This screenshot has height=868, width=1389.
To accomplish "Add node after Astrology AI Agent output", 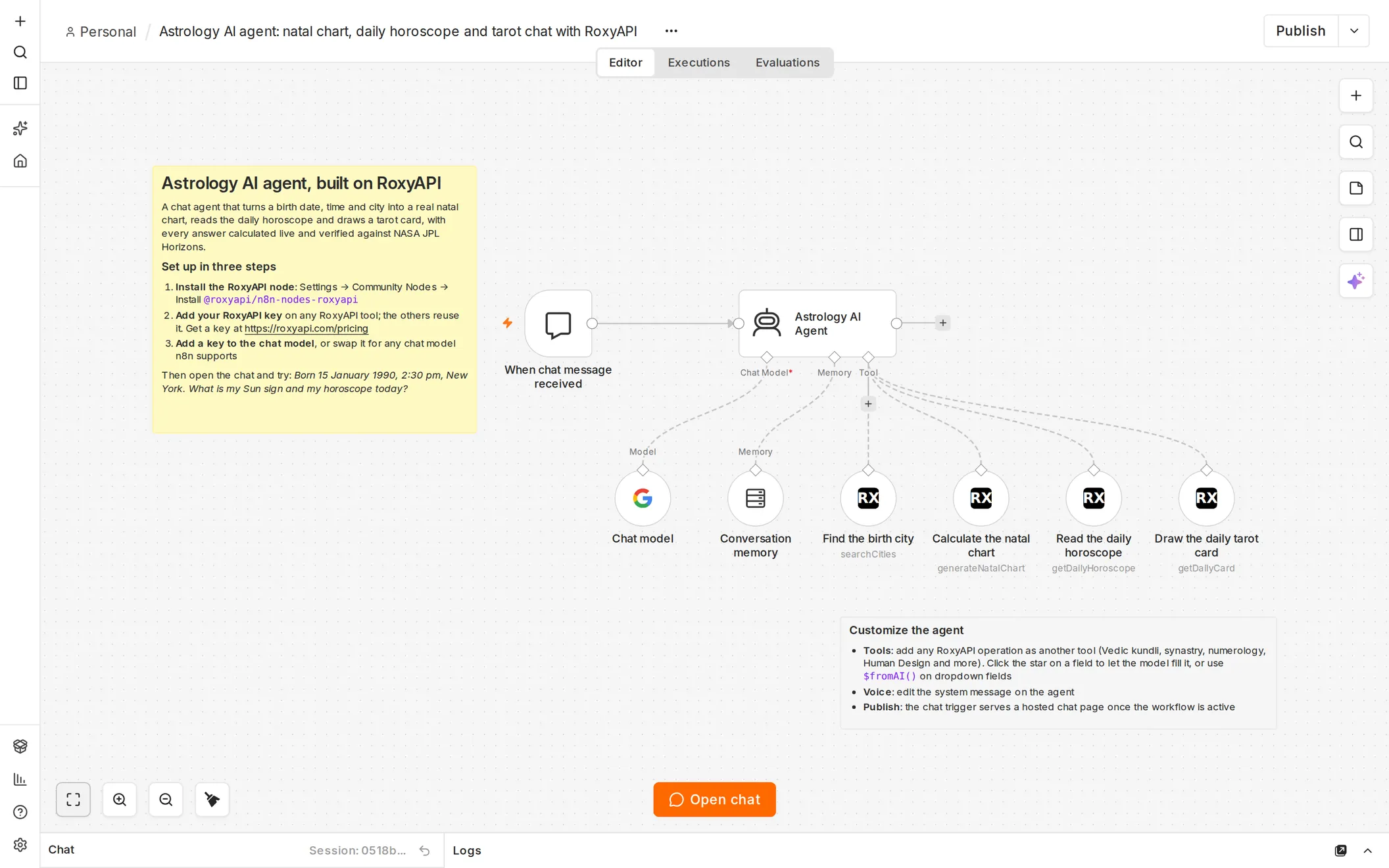I will 942,323.
